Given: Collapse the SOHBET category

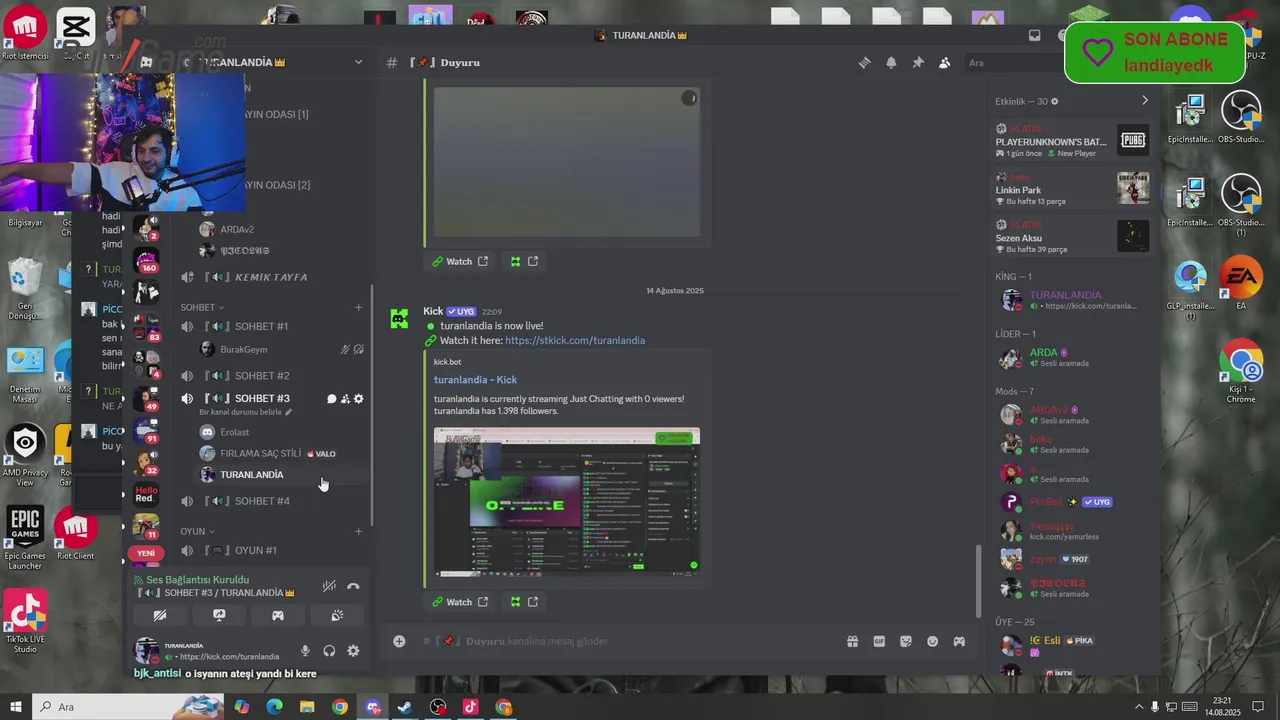Looking at the screenshot, I should [202, 307].
